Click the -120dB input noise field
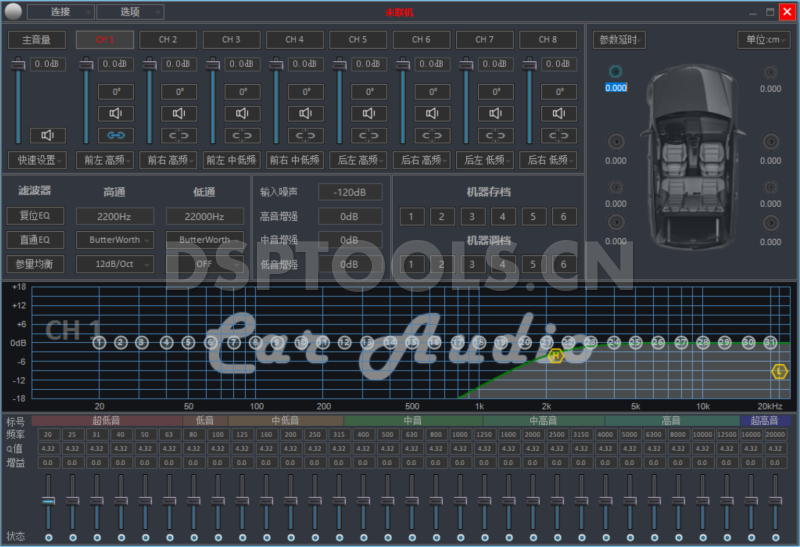The height and width of the screenshot is (547, 800). (350, 192)
